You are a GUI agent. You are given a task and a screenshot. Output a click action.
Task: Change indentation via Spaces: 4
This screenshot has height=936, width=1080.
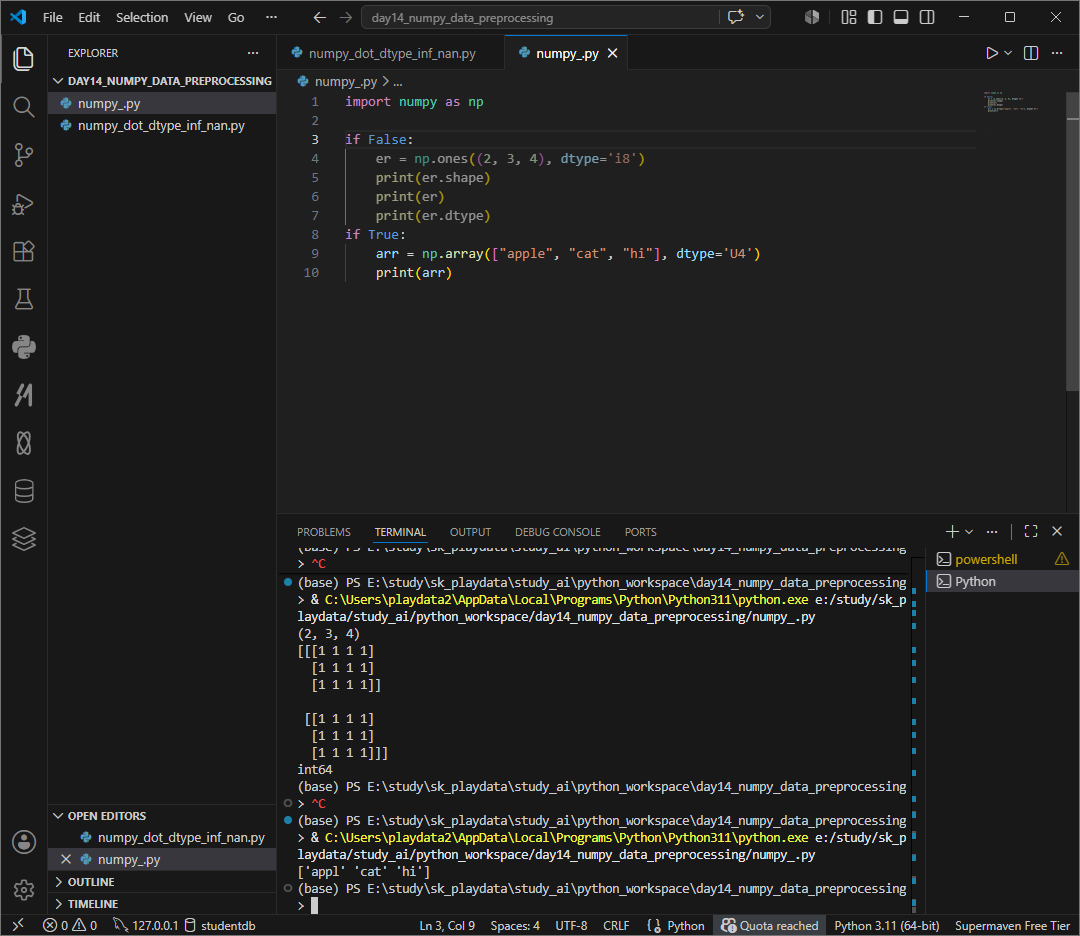[515, 925]
